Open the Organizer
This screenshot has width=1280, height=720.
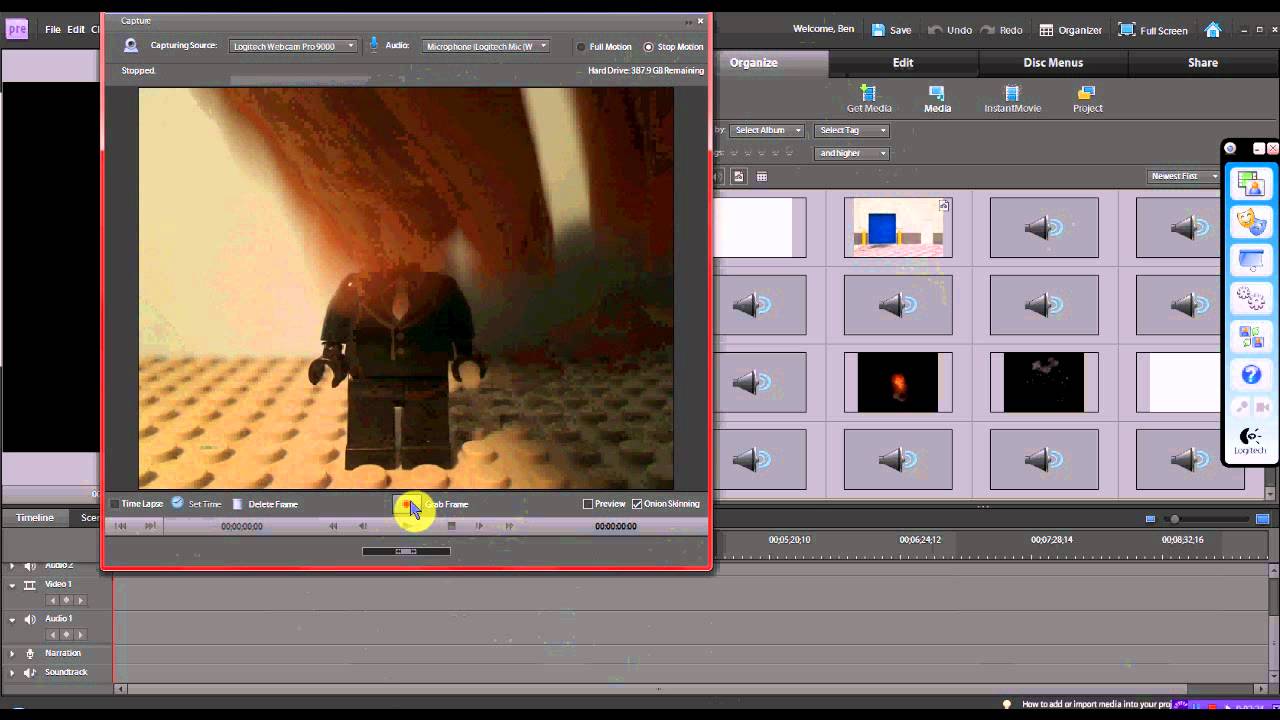(1070, 30)
